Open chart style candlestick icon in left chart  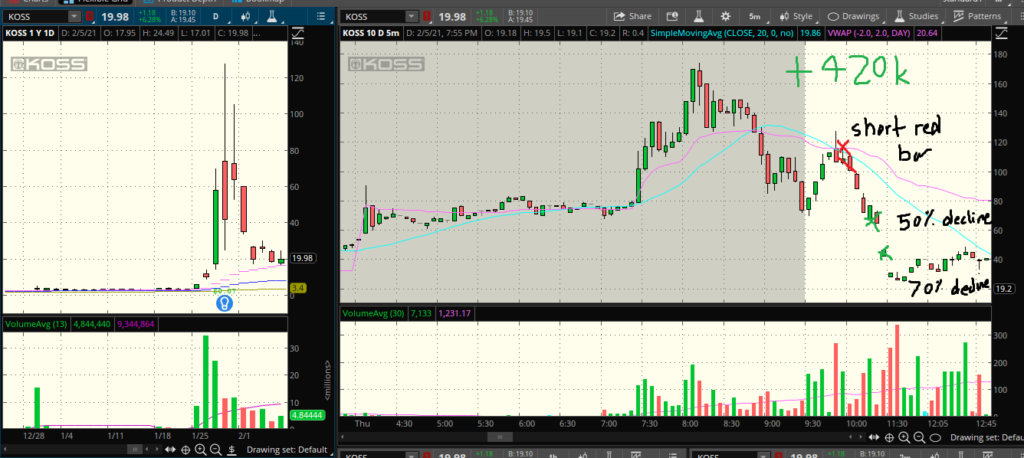(247, 16)
